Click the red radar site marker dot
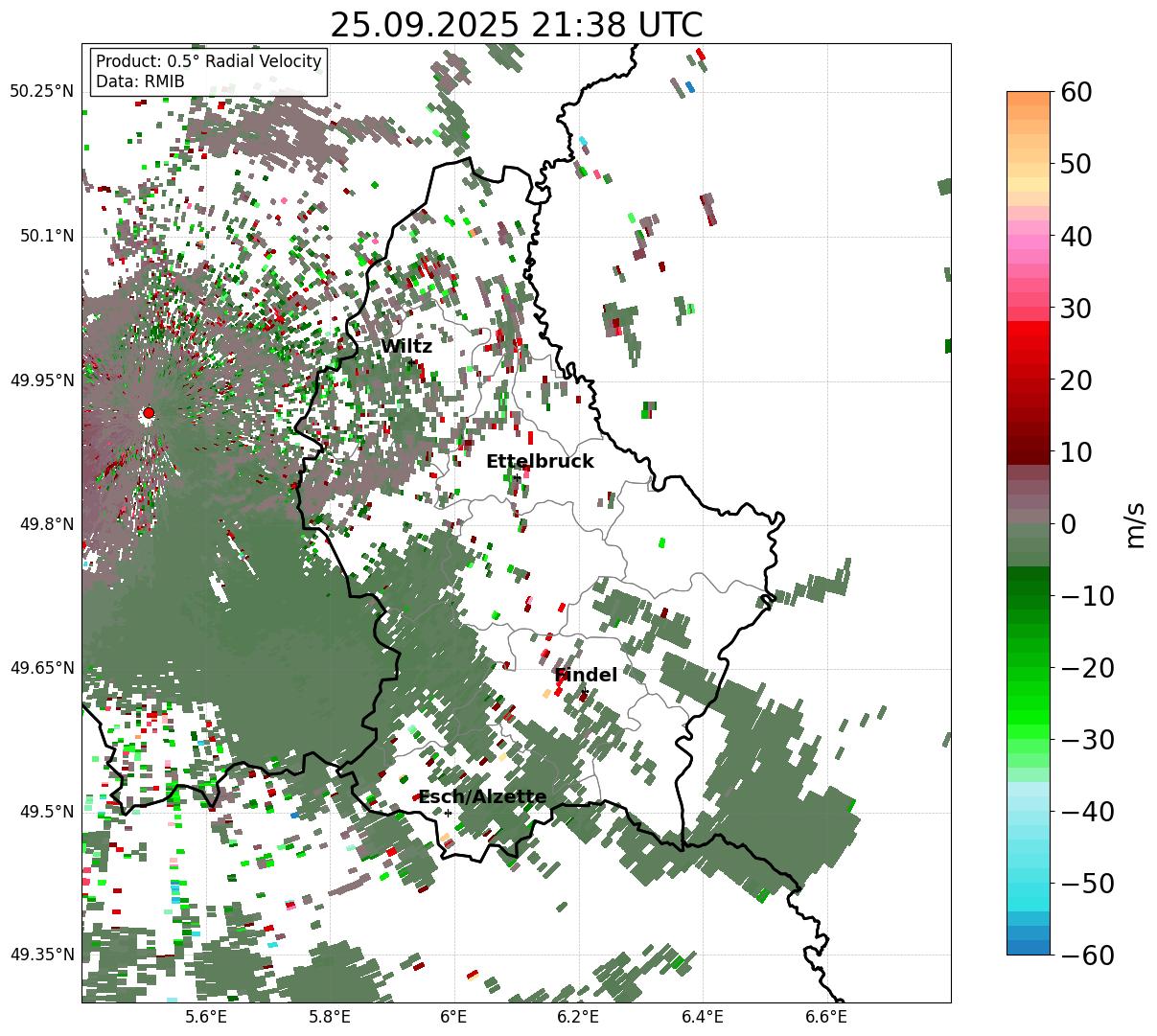This screenshot has width=1157, height=1036. point(149,413)
